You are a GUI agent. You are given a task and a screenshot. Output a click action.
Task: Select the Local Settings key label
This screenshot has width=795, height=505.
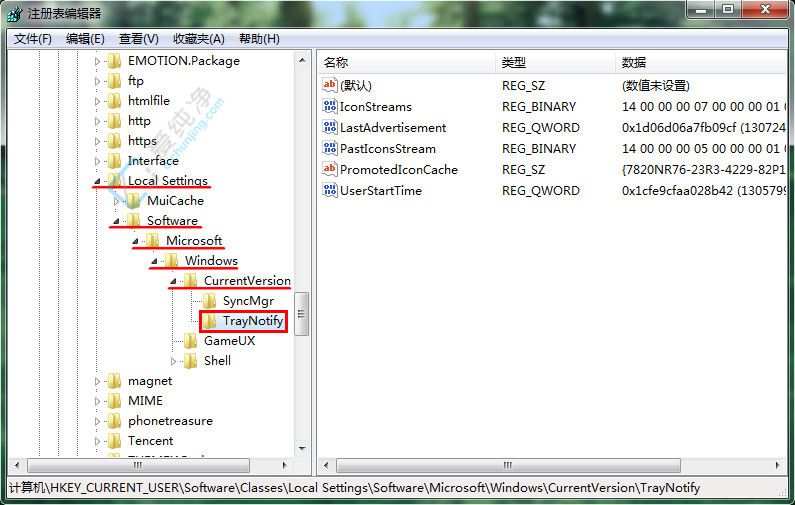pyautogui.click(x=168, y=181)
